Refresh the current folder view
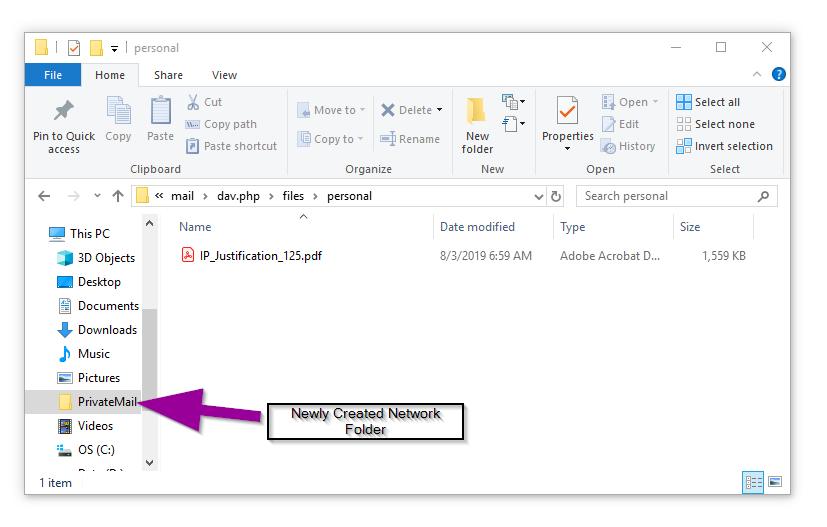Viewport: 827px width, 527px height. point(557,196)
